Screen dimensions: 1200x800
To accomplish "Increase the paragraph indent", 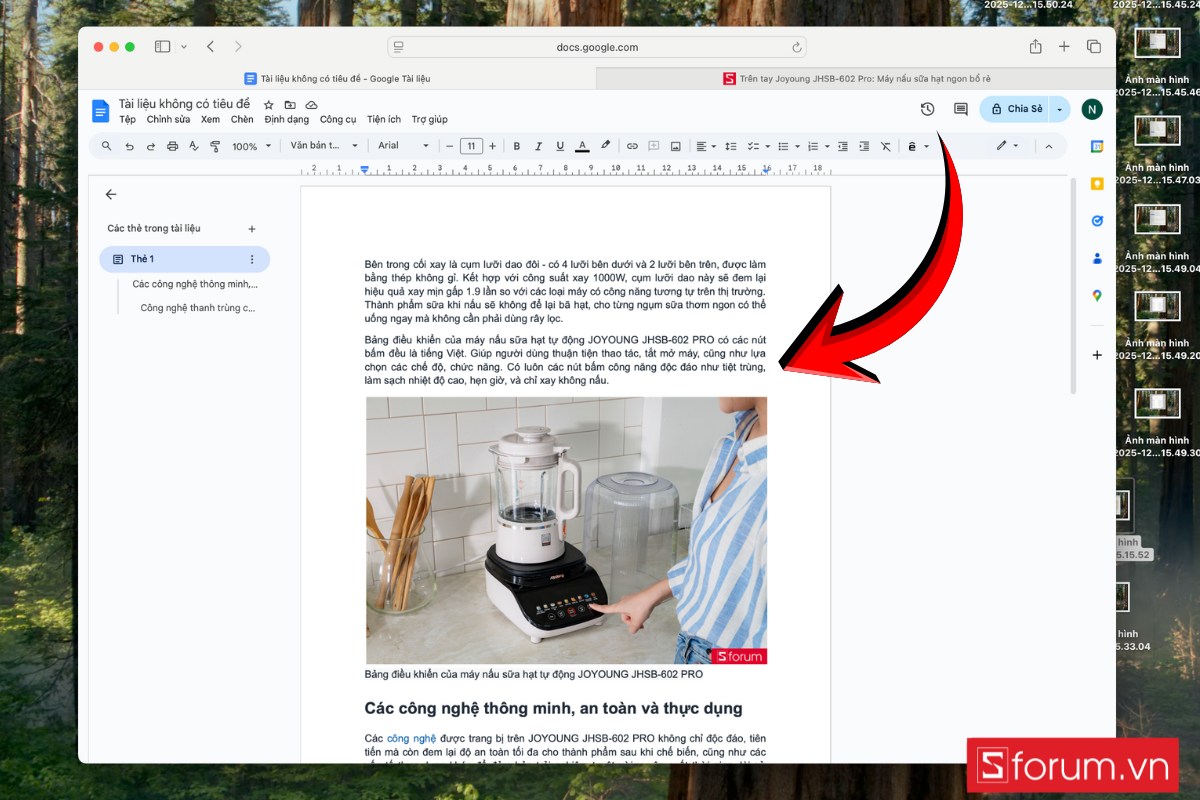I will [864, 146].
